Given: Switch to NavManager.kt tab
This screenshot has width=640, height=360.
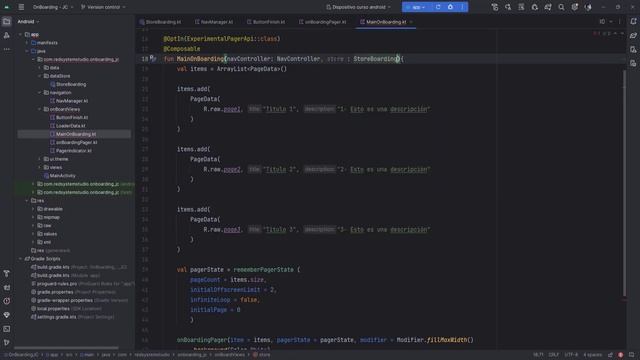Looking at the screenshot, I should [x=214, y=22].
